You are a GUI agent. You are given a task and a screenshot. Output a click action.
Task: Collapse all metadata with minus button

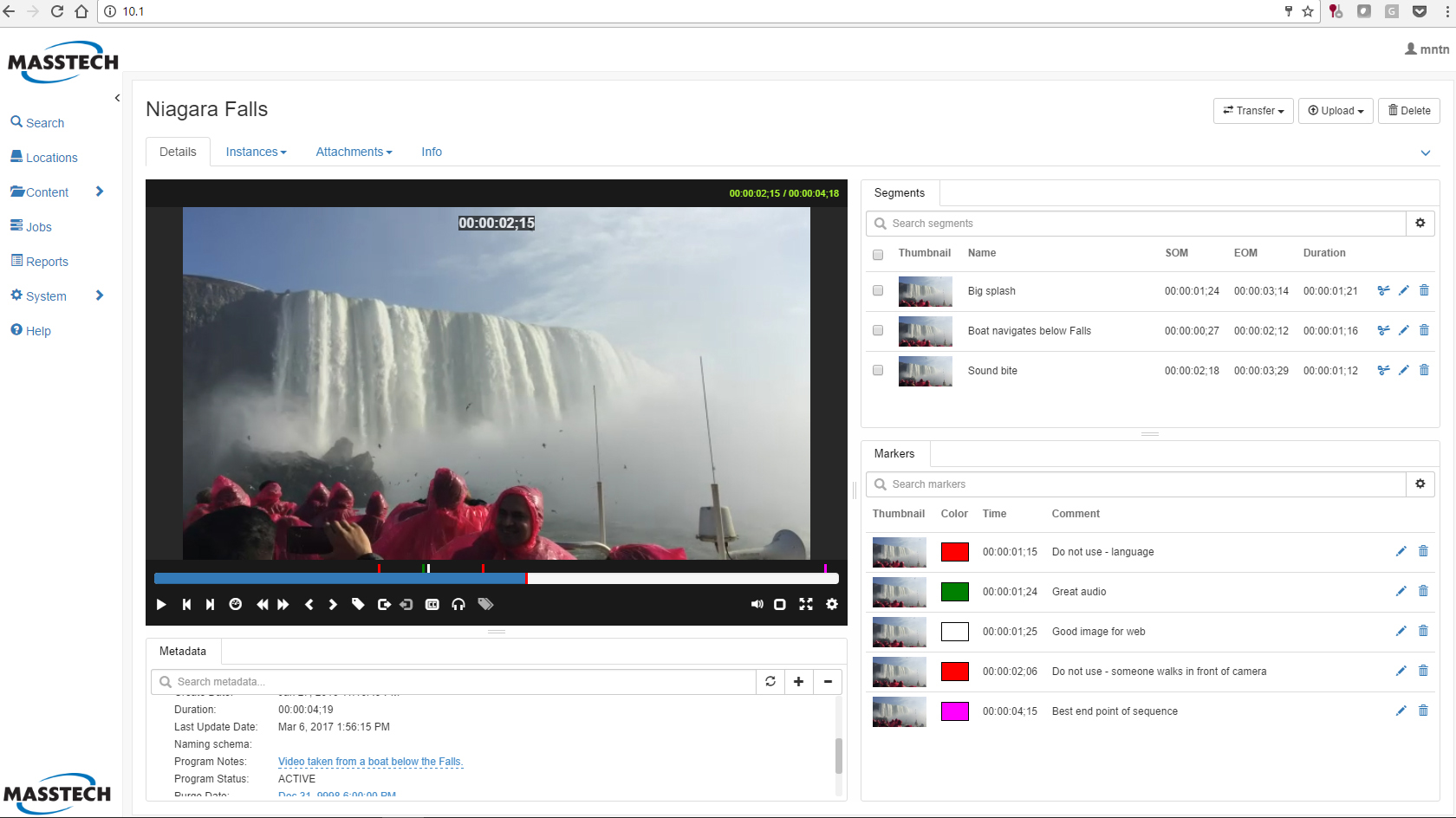click(x=828, y=682)
